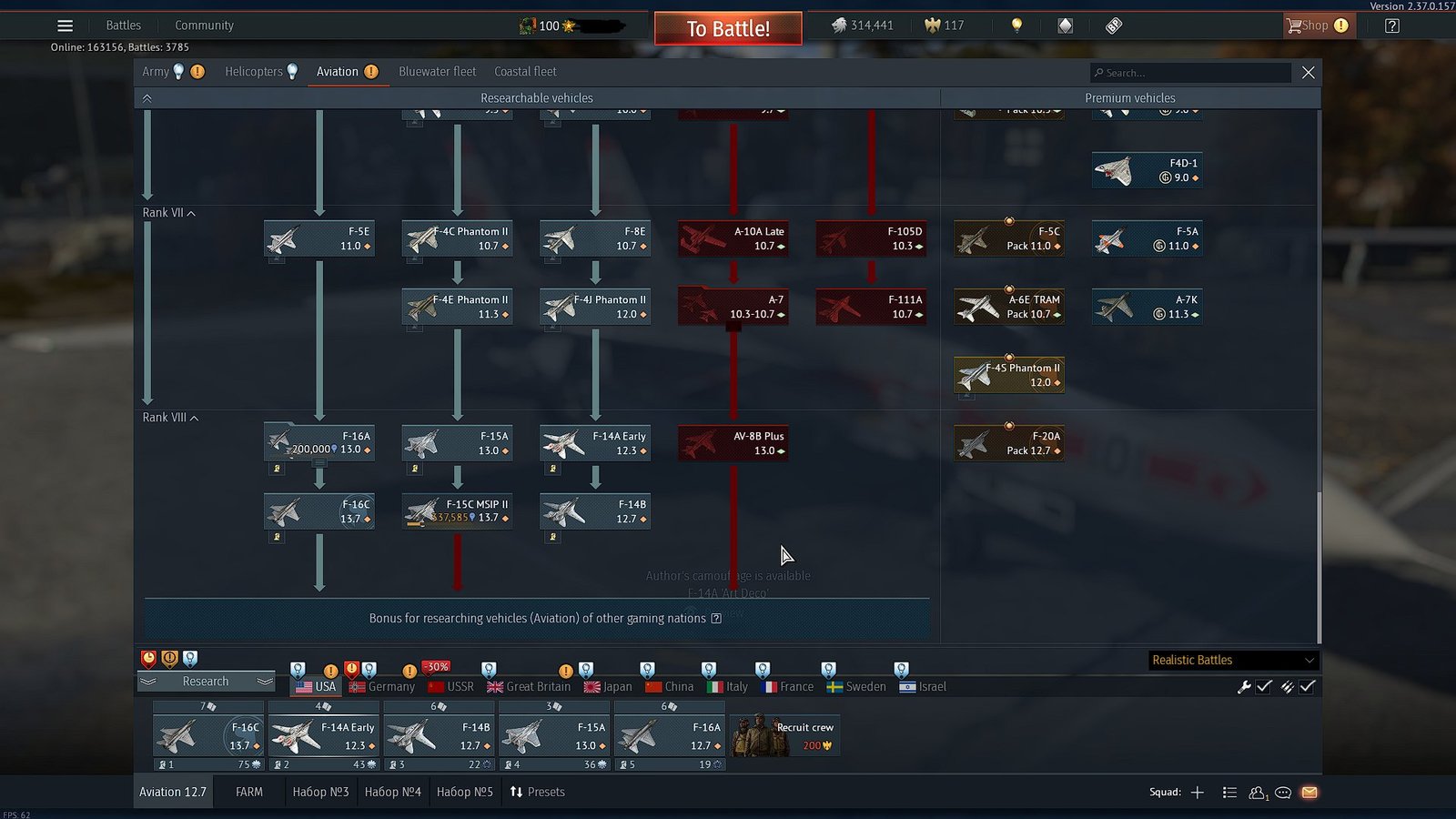Click the plus icon next to Squad
This screenshot has height=819, width=1456.
point(1198,793)
